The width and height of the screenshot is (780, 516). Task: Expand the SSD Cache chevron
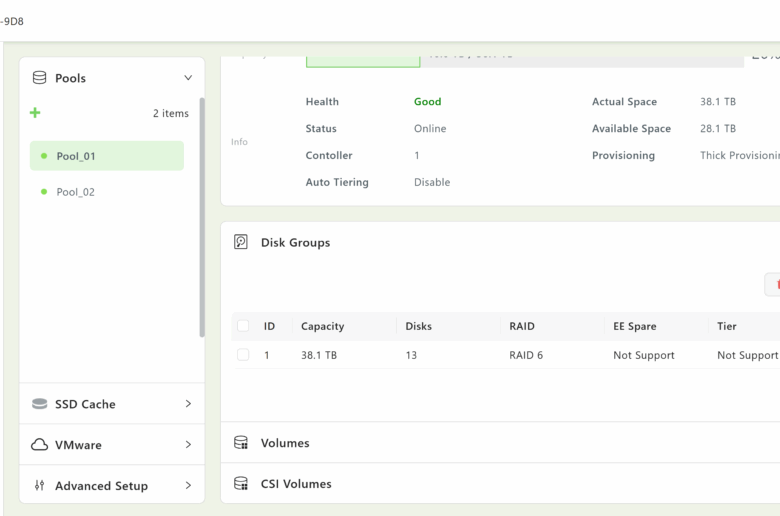[188, 404]
